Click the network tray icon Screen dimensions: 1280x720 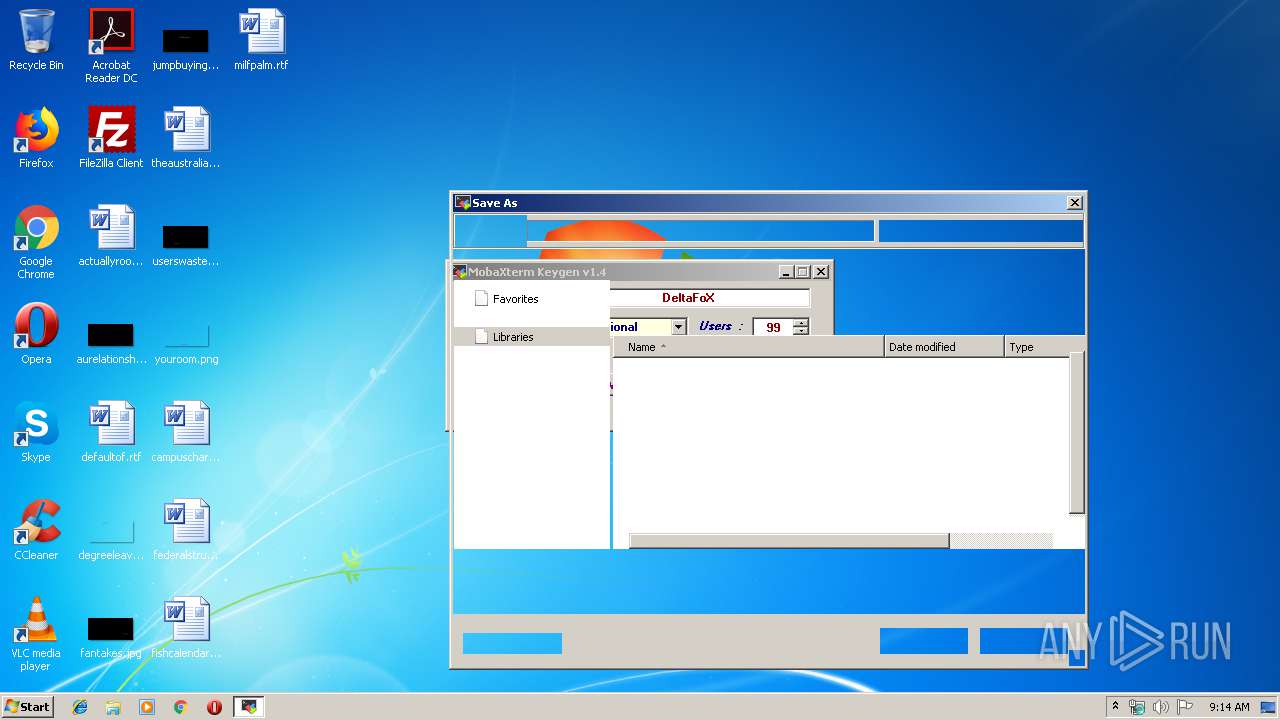click(x=1137, y=707)
